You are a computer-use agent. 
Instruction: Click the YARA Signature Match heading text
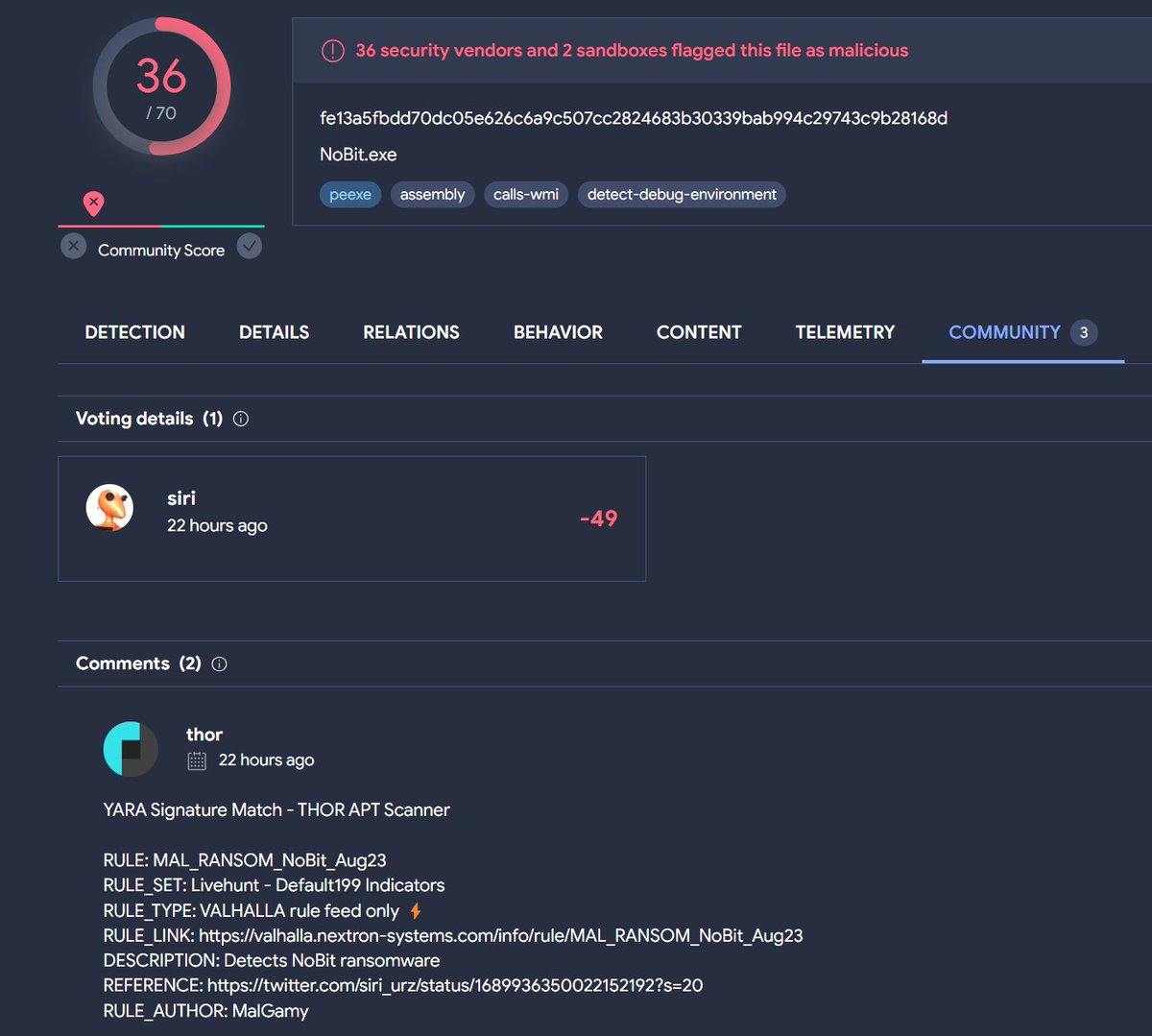(x=276, y=809)
